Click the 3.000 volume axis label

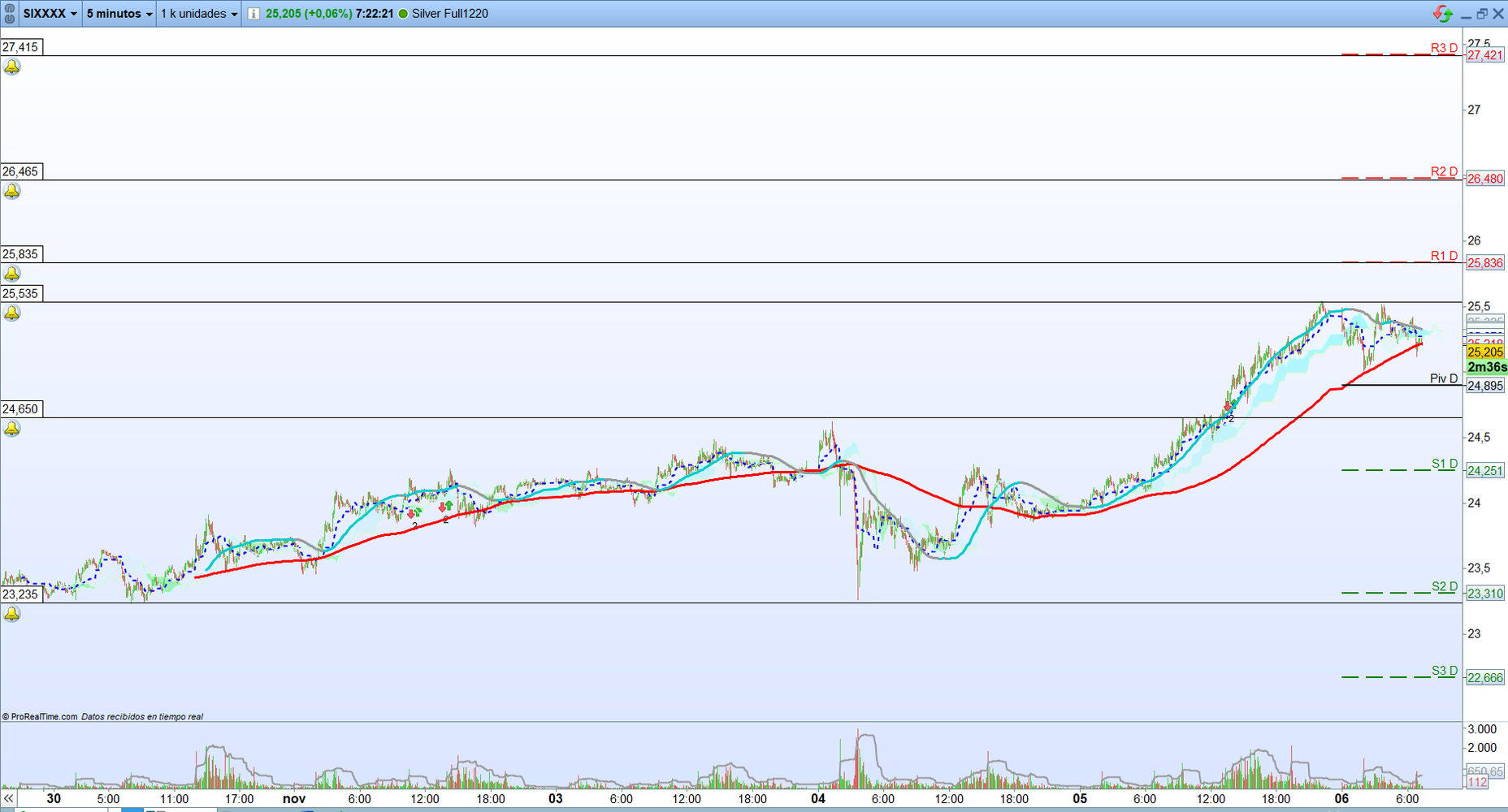pos(1482,729)
